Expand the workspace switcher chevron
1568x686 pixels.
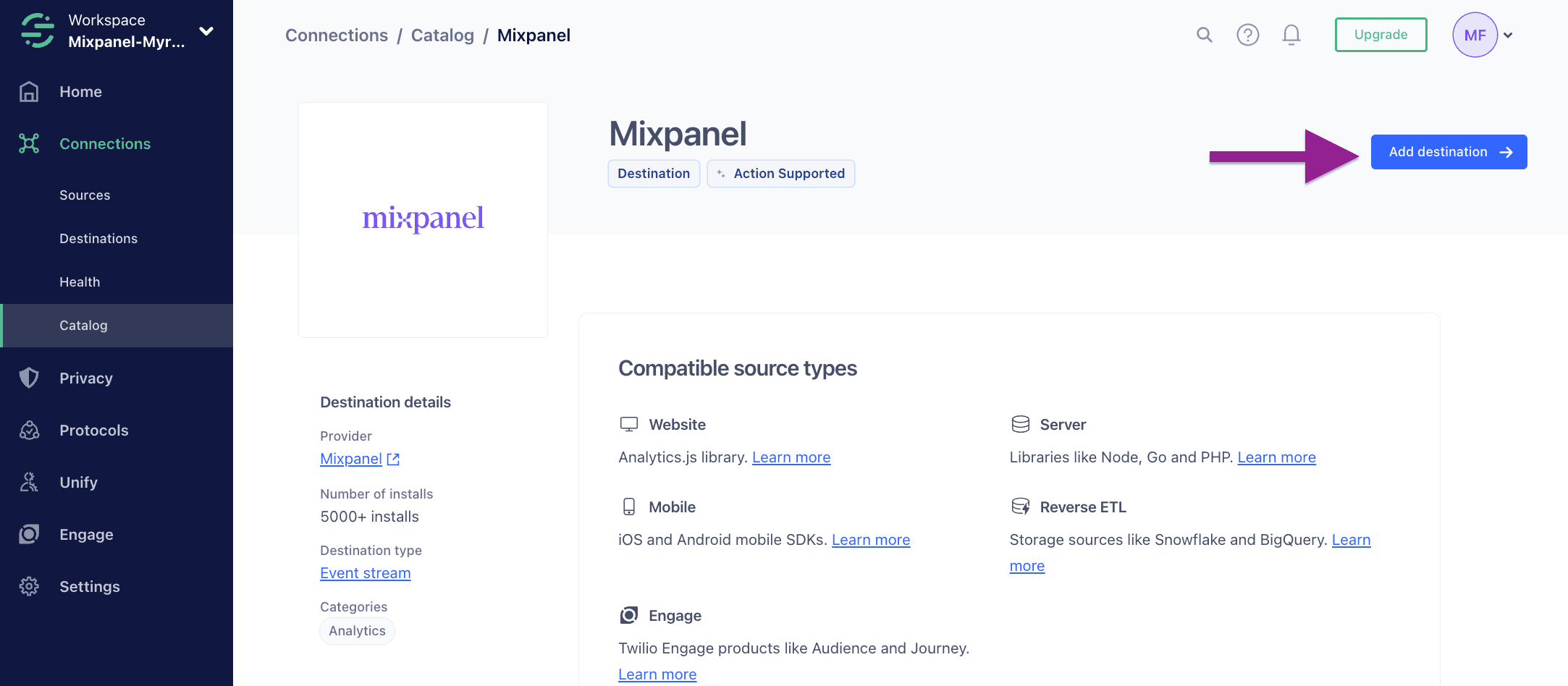pos(206,32)
